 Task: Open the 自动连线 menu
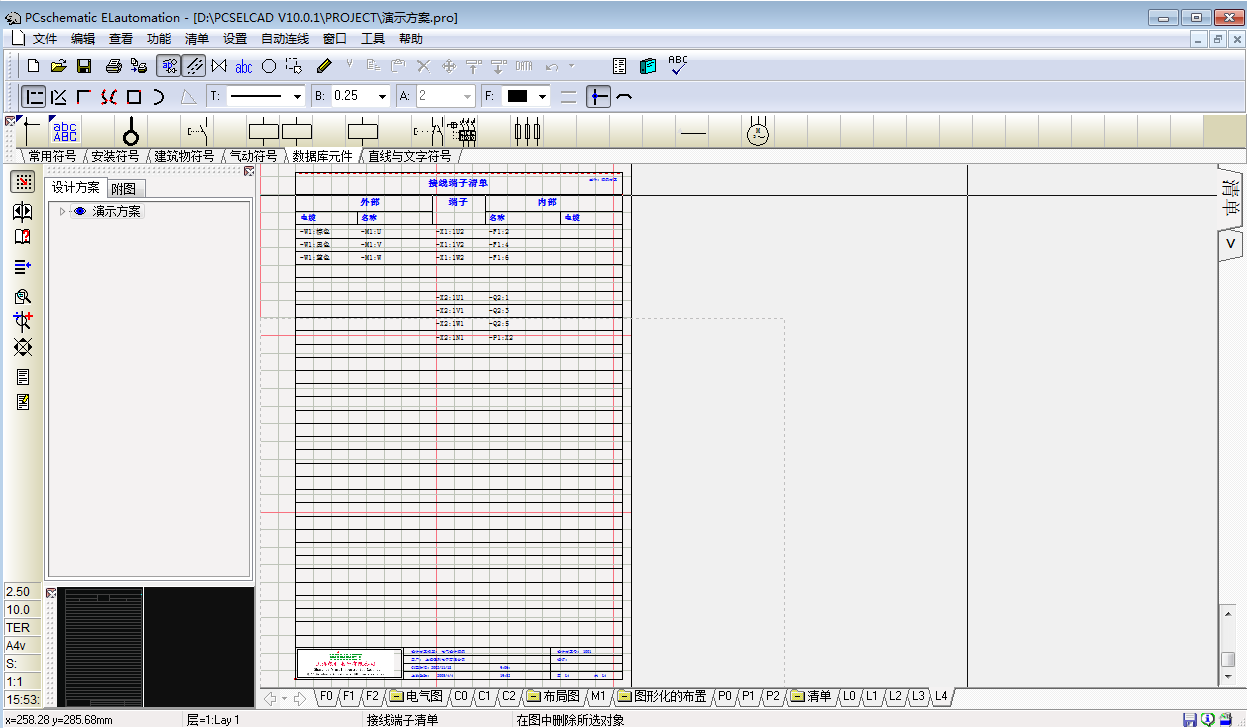[284, 39]
